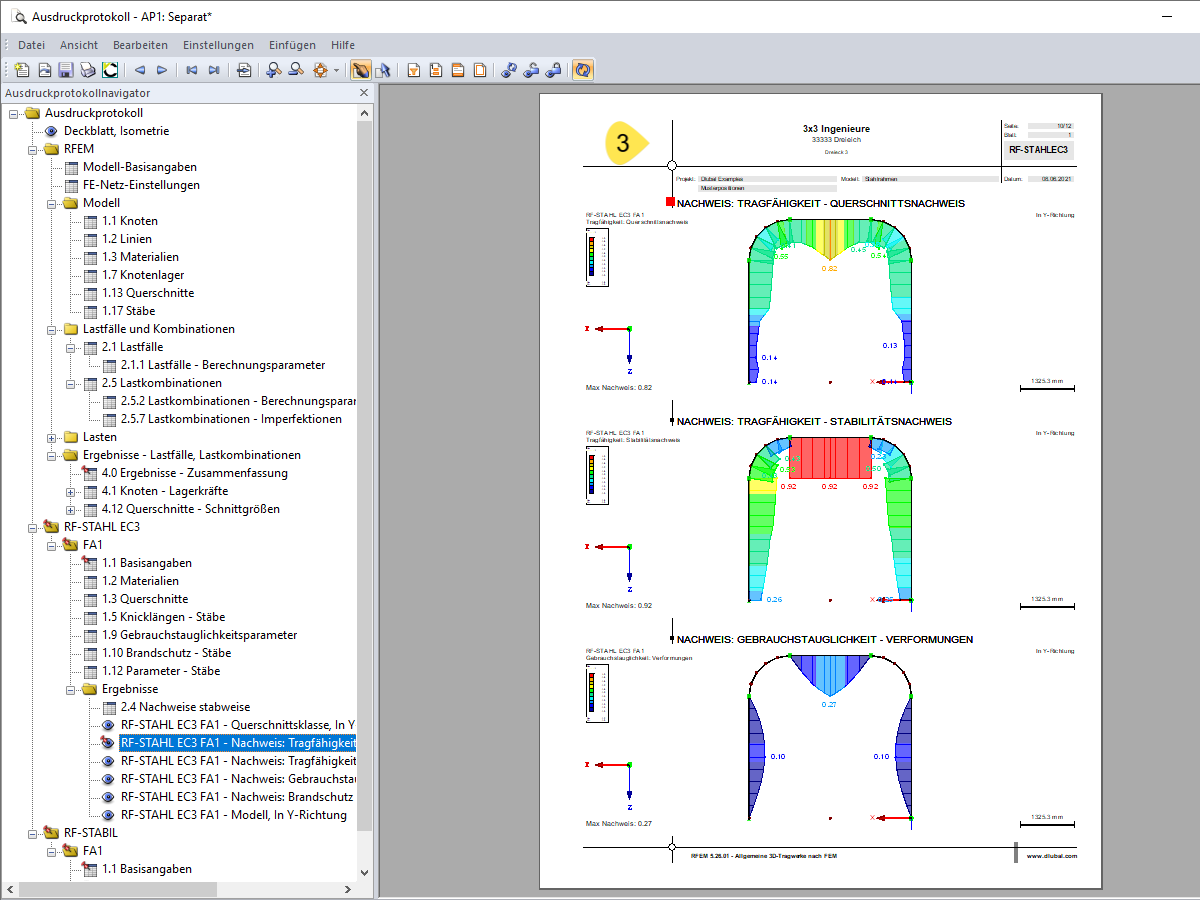Open dropdown arrow beside fit-page icon
The height and width of the screenshot is (900, 1200).
pos(336,70)
